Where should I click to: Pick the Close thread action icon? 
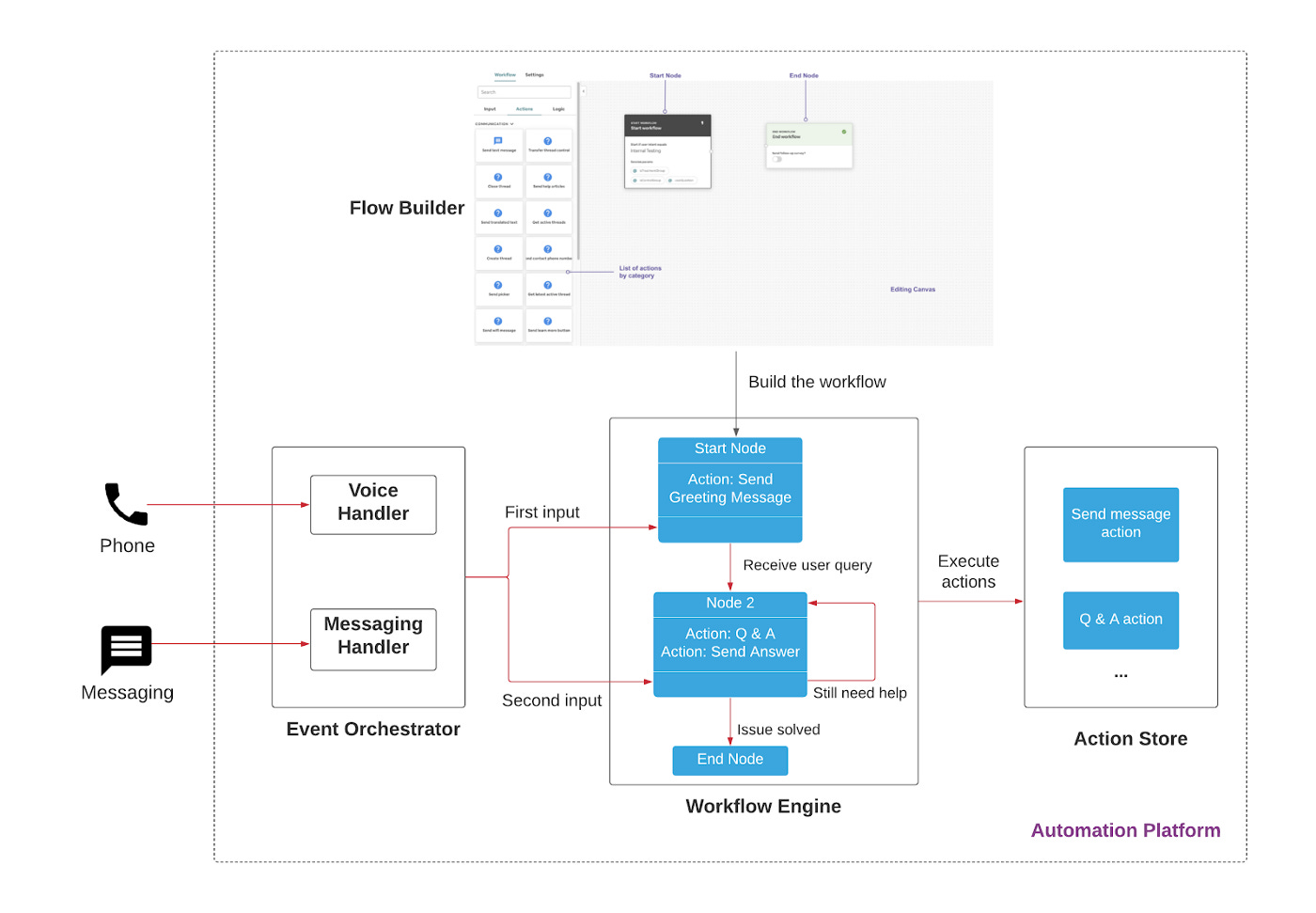(498, 177)
